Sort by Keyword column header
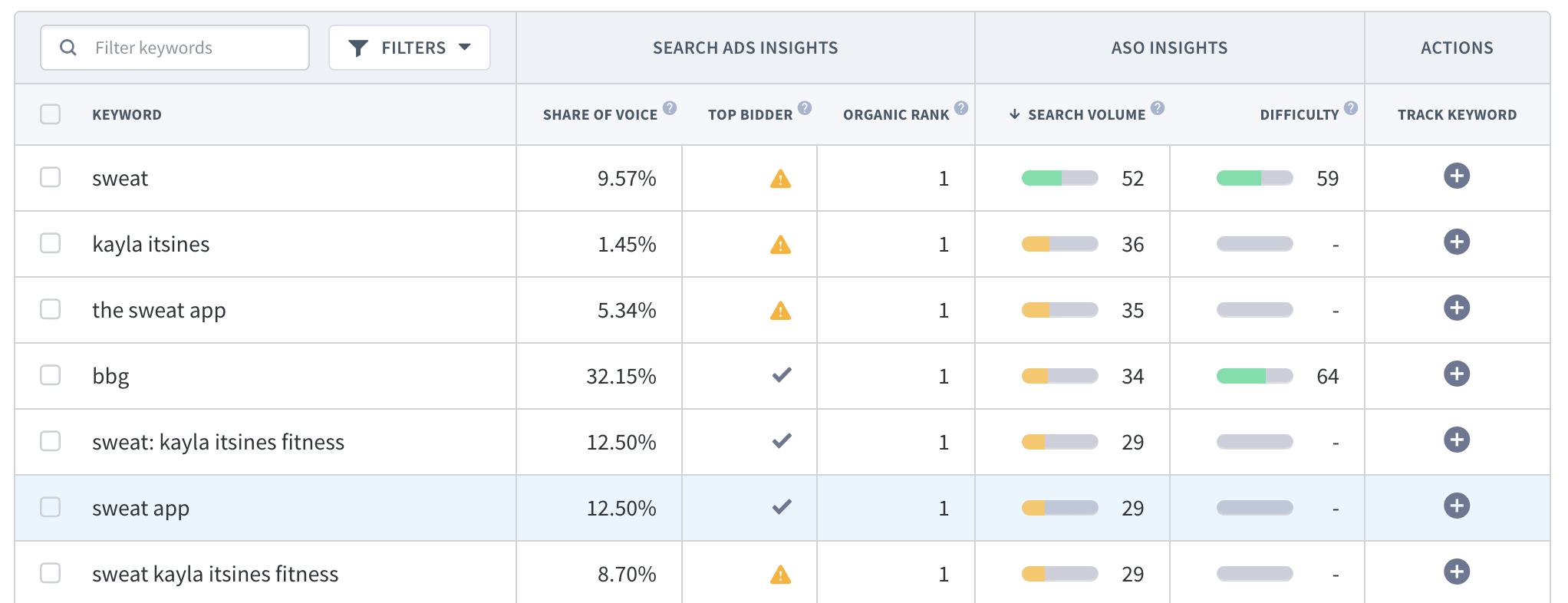 click(127, 115)
